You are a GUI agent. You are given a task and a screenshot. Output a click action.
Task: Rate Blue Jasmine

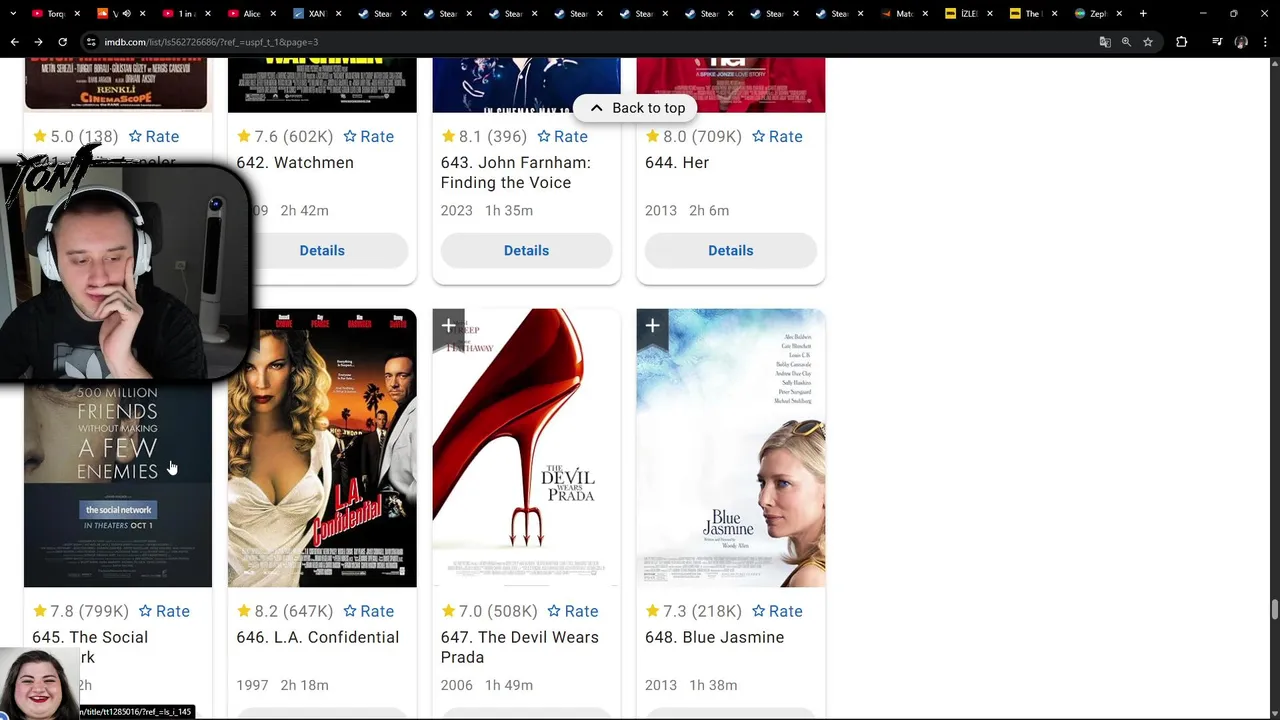coord(777,611)
